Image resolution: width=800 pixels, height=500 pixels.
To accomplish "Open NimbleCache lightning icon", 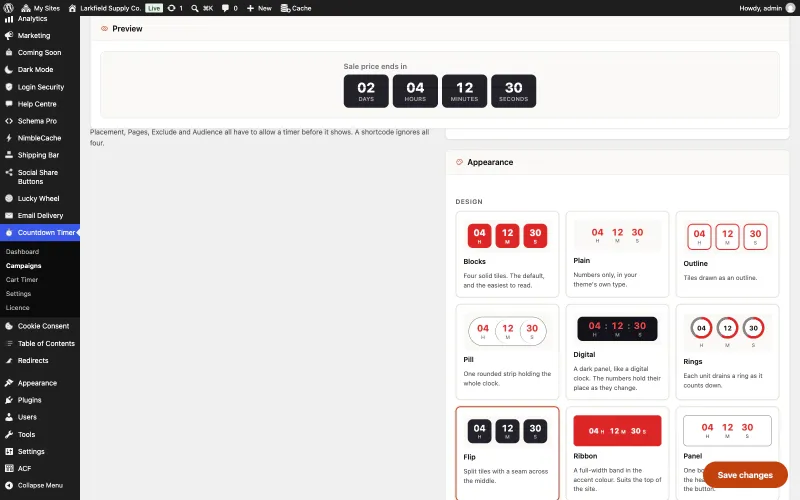I will (9, 138).
